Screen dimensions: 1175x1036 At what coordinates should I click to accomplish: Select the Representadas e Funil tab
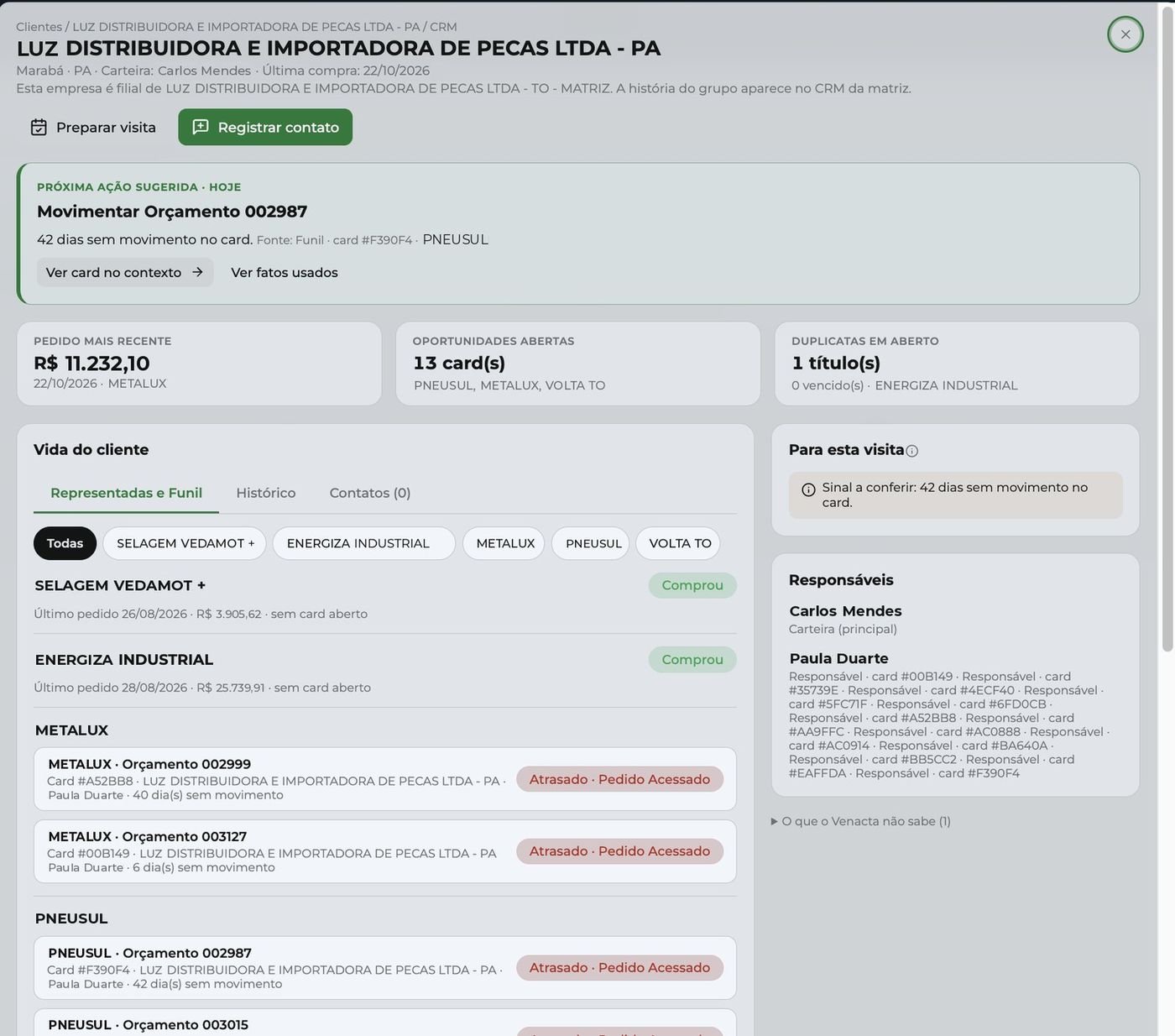point(126,493)
